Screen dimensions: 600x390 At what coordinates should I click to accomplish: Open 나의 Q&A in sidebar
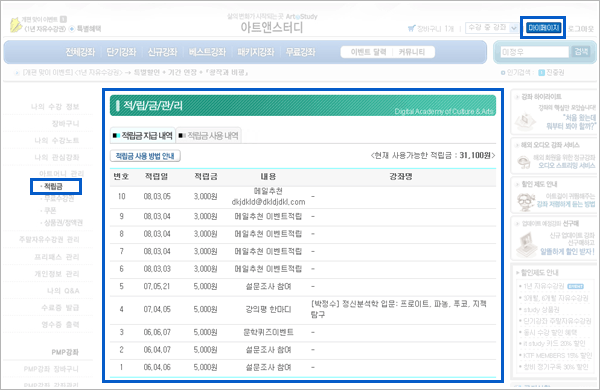coord(64,291)
